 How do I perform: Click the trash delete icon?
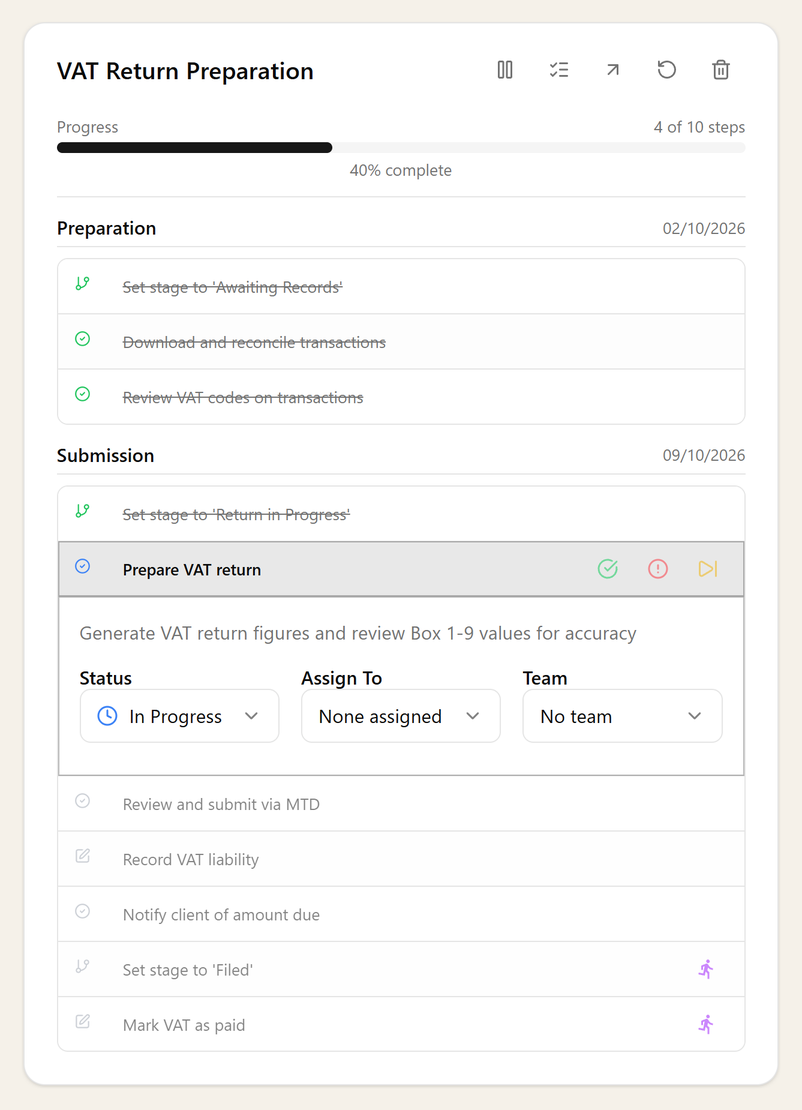click(721, 70)
